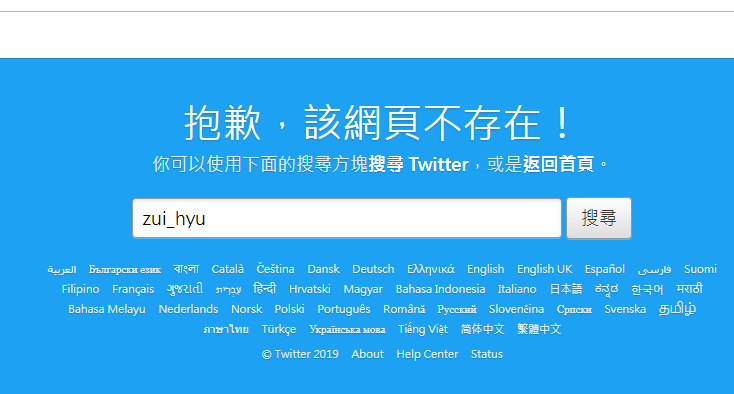Switch language to Nederlands

[x=188, y=309]
